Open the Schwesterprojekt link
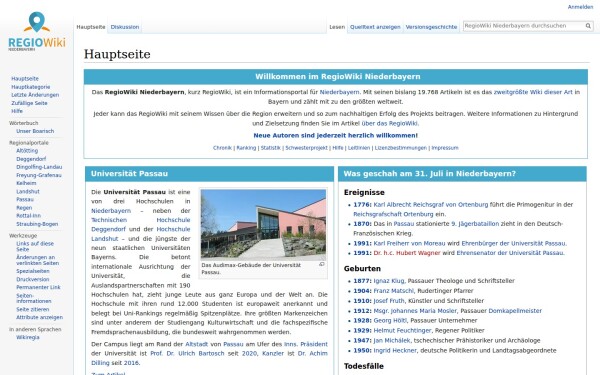The width and height of the screenshot is (600, 375). 307,148
